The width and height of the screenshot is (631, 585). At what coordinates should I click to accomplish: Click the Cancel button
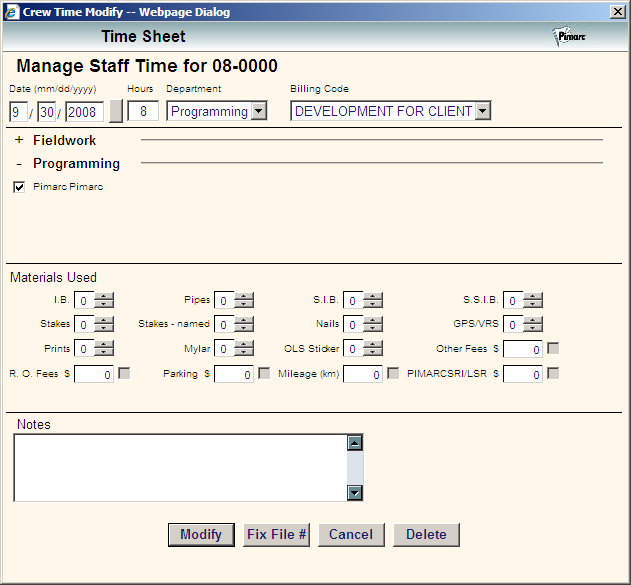[351, 535]
